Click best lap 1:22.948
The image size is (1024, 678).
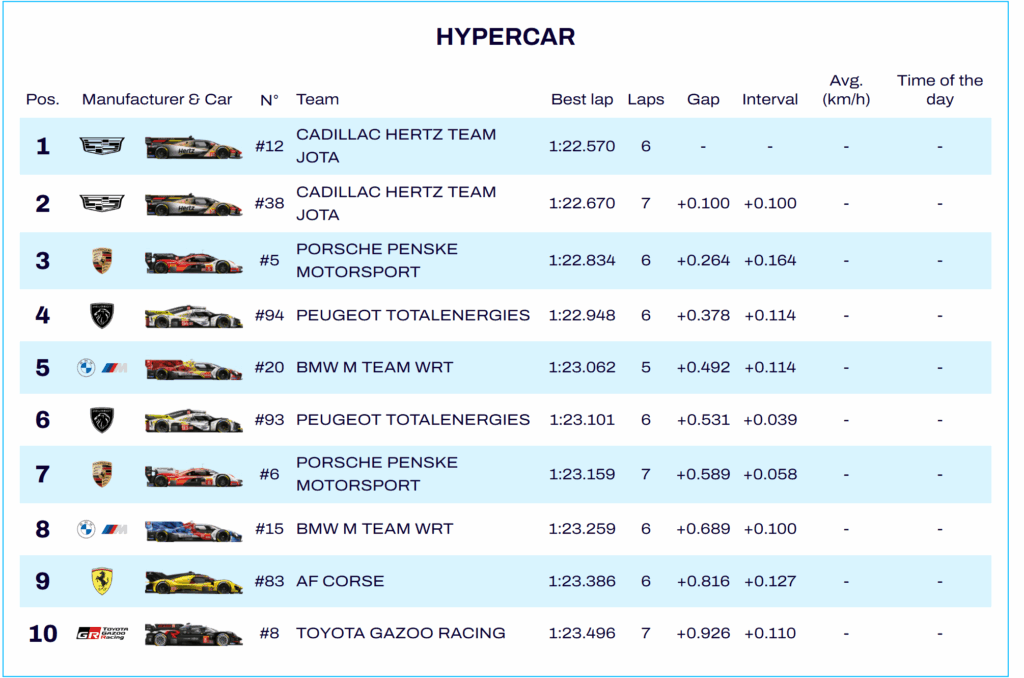(x=582, y=315)
